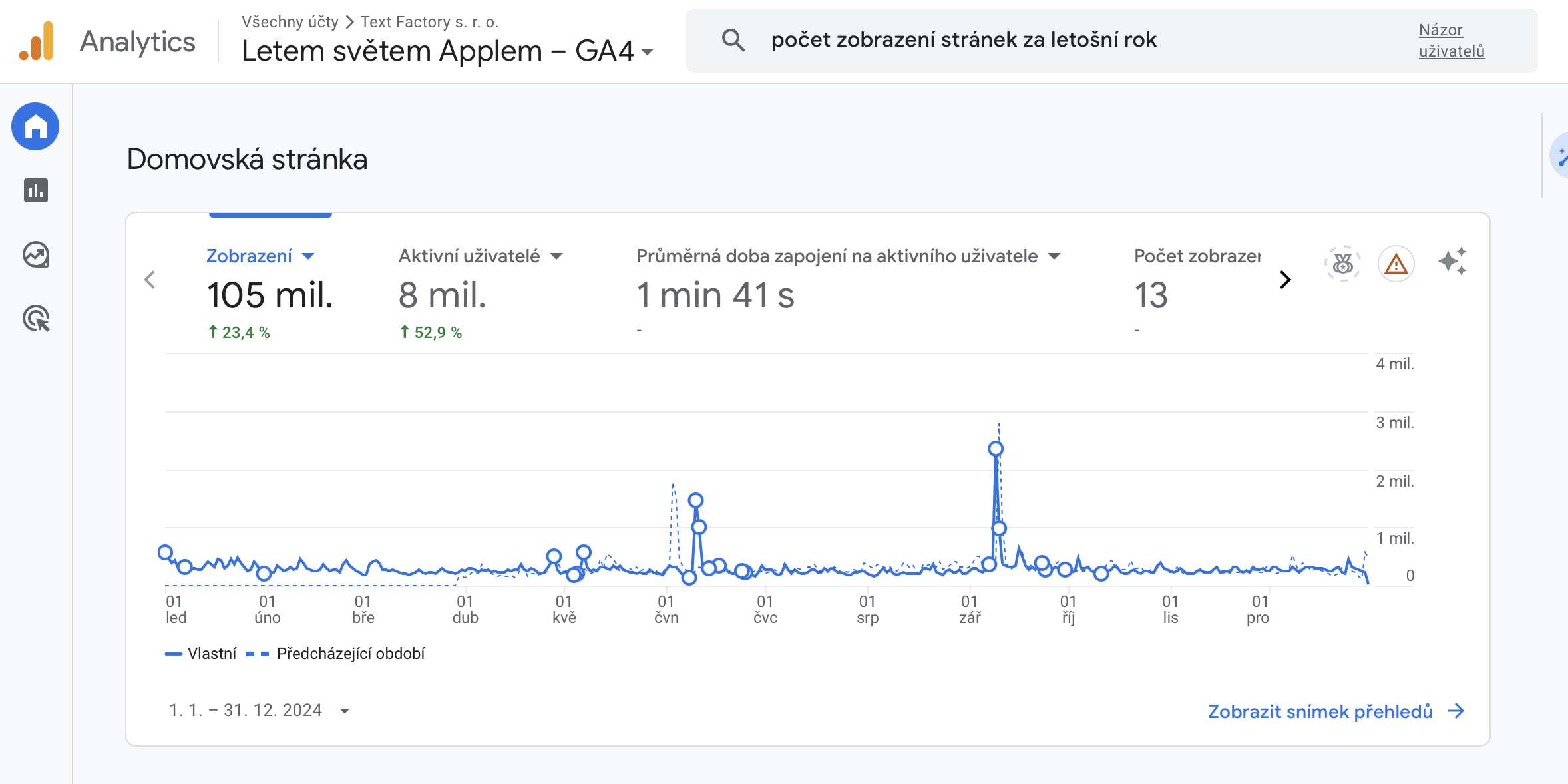
Task: Click Názor uživatelů link
Action: [1451, 41]
